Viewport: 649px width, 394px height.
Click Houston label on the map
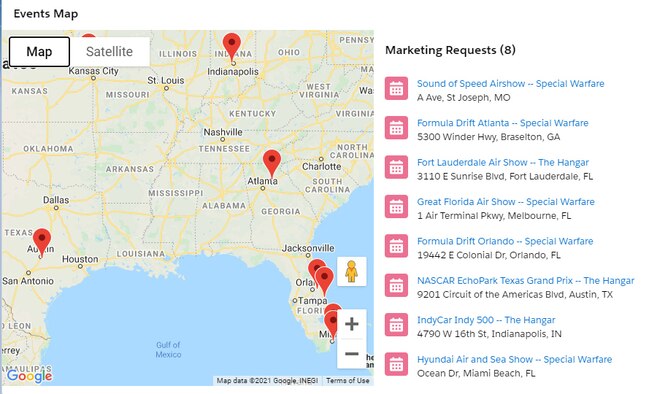pyautogui.click(x=80, y=259)
